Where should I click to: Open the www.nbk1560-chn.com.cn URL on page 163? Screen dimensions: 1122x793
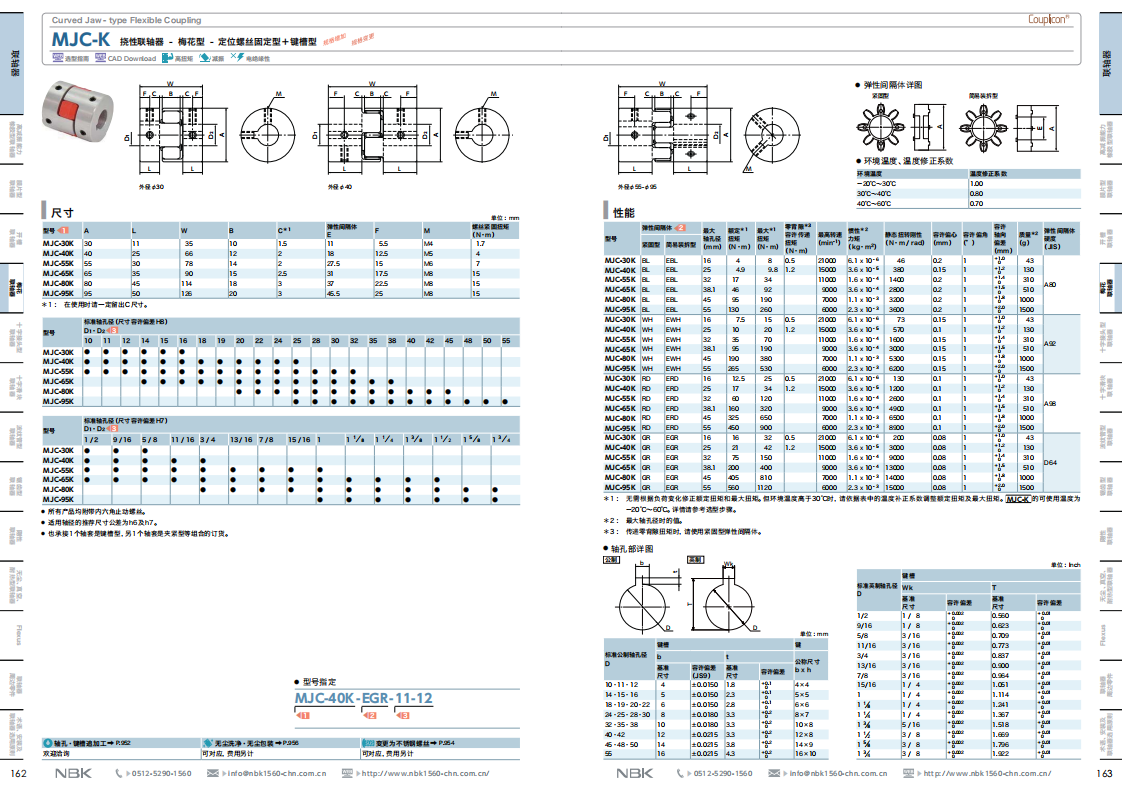click(987, 774)
